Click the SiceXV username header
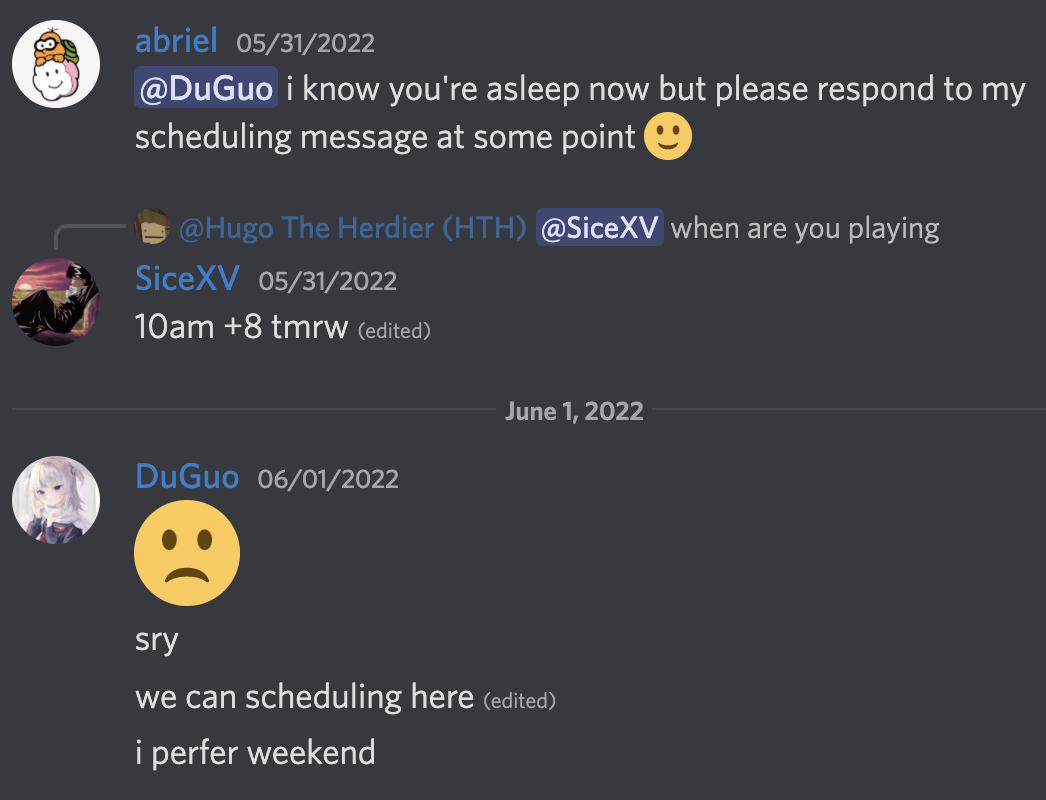Image resolution: width=1046 pixels, height=800 pixels. tap(187, 278)
